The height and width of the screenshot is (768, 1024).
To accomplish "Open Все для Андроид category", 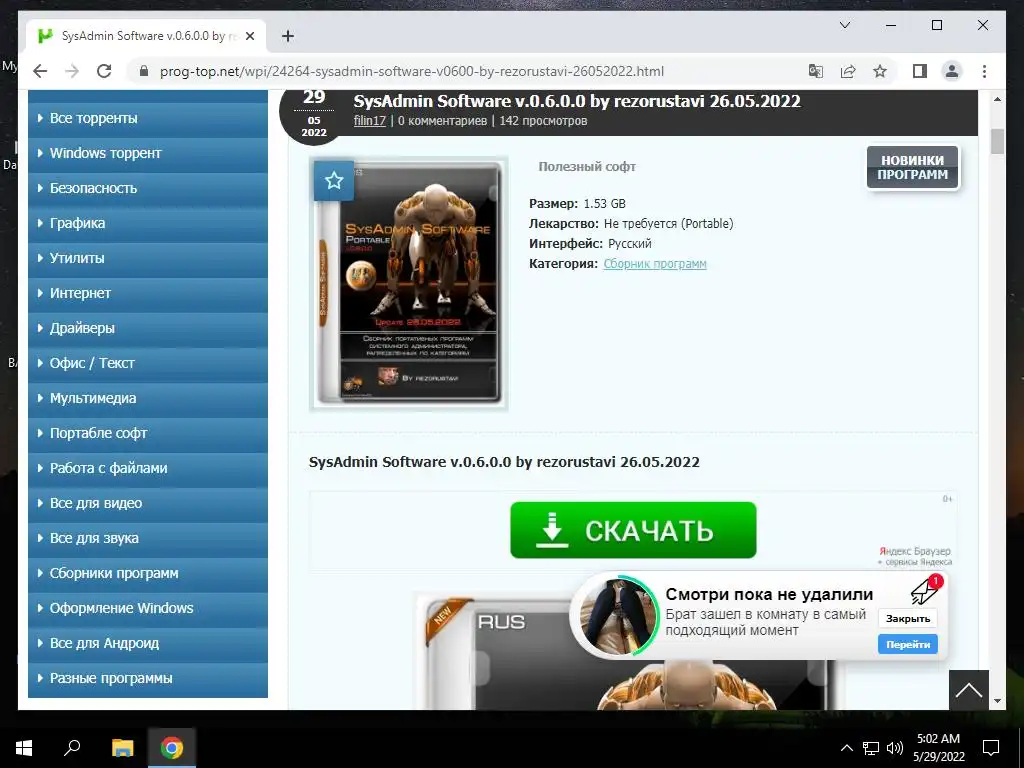I will (x=148, y=643).
